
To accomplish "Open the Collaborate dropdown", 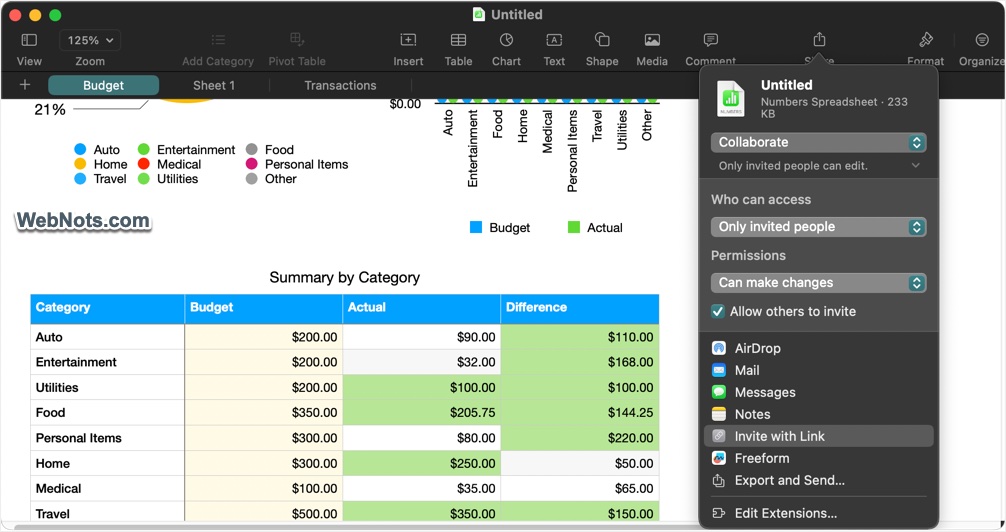I will [x=819, y=142].
